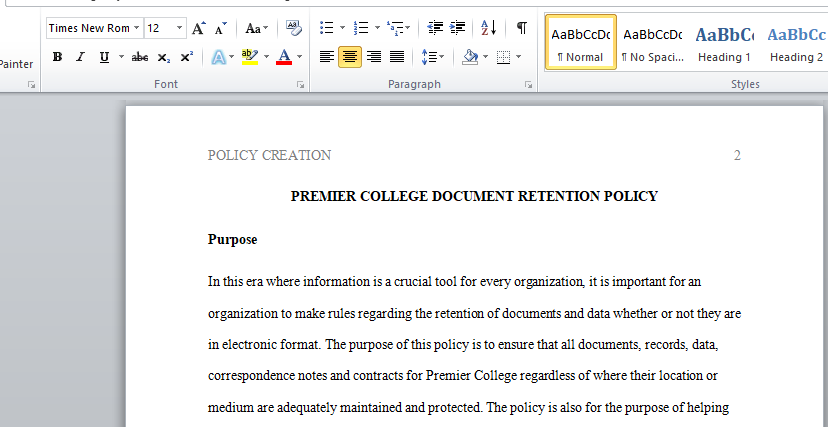Viewport: 828px width, 427px height.
Task: Align text left
Action: click(327, 56)
